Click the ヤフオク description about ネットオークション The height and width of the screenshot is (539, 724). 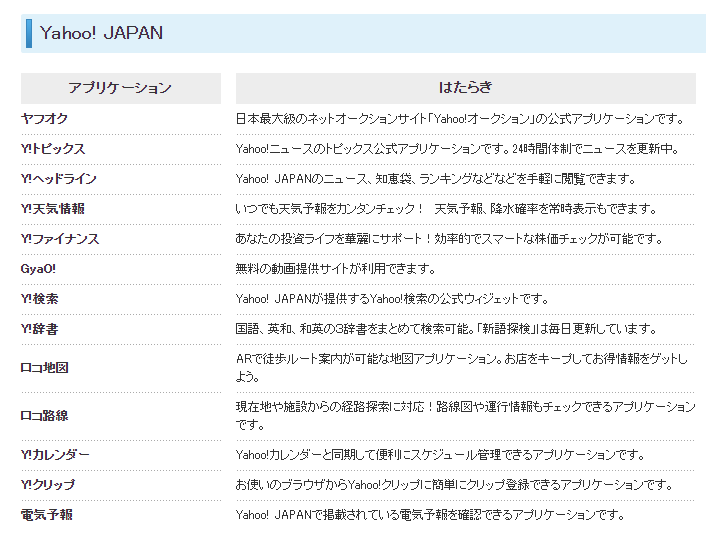pos(459,119)
